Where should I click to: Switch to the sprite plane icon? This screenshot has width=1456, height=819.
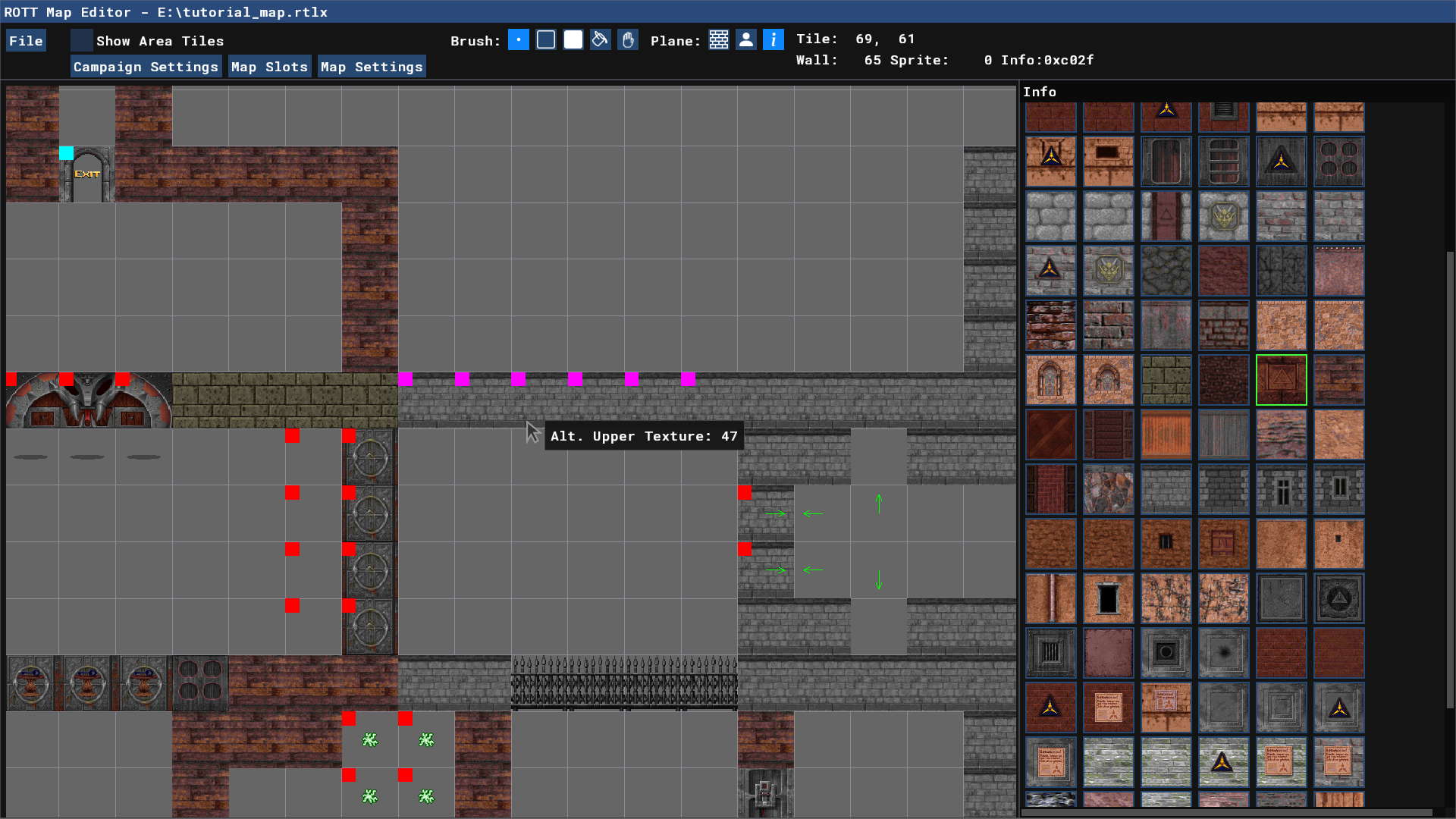pos(746,40)
